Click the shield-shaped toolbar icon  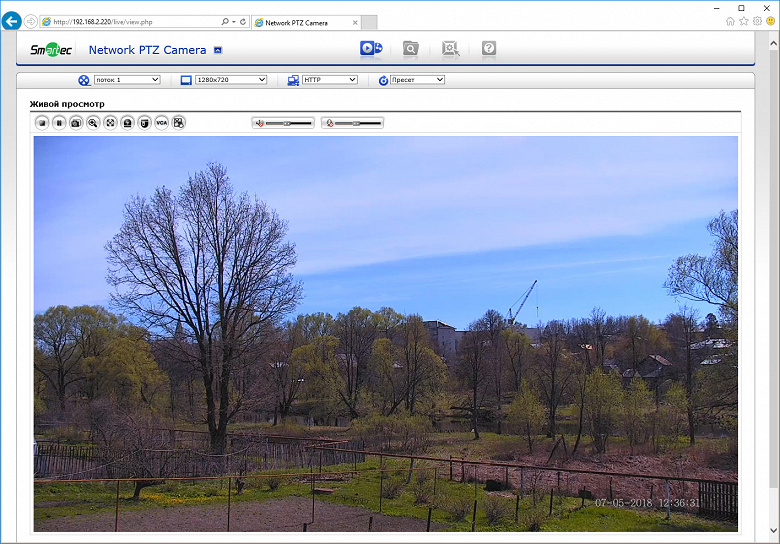click(x=144, y=123)
